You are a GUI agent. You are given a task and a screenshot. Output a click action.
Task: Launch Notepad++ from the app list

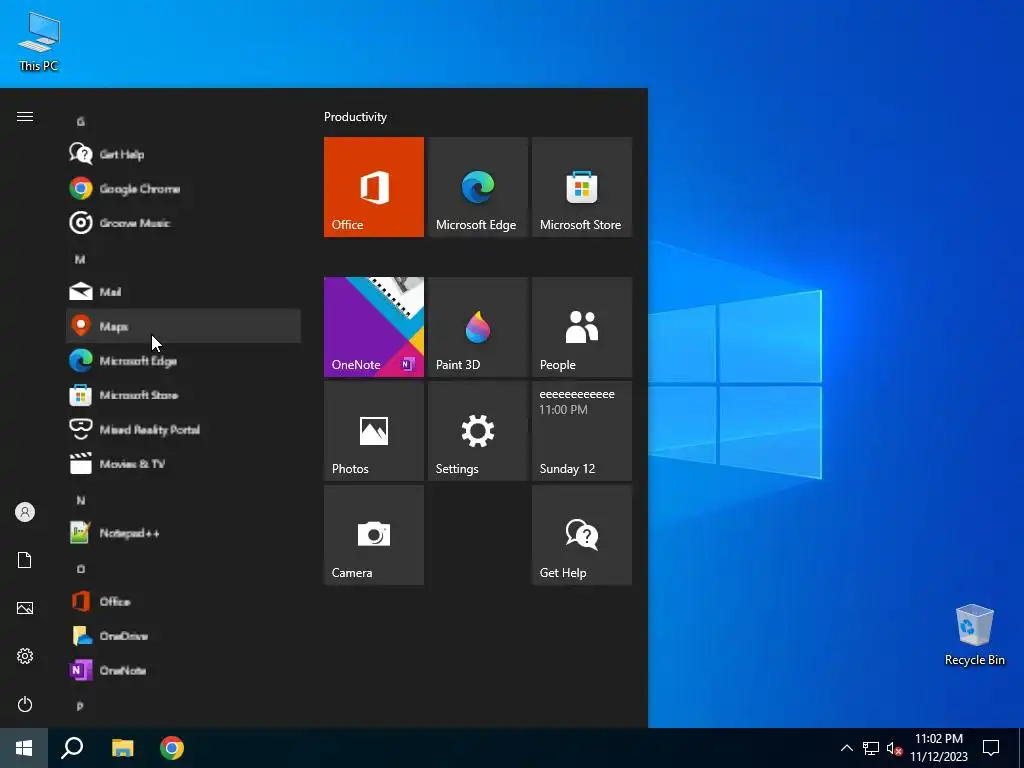(x=184, y=533)
